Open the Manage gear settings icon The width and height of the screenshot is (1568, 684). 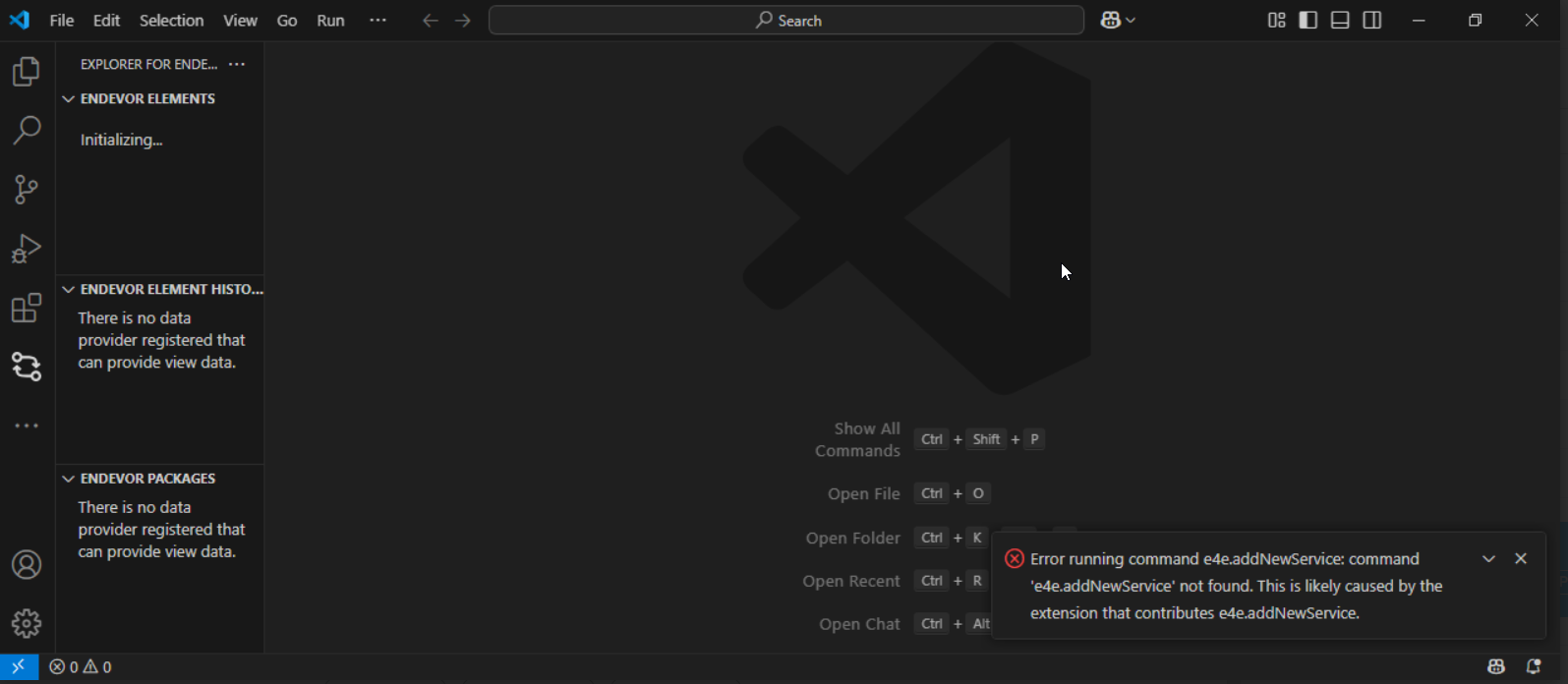pyautogui.click(x=27, y=623)
